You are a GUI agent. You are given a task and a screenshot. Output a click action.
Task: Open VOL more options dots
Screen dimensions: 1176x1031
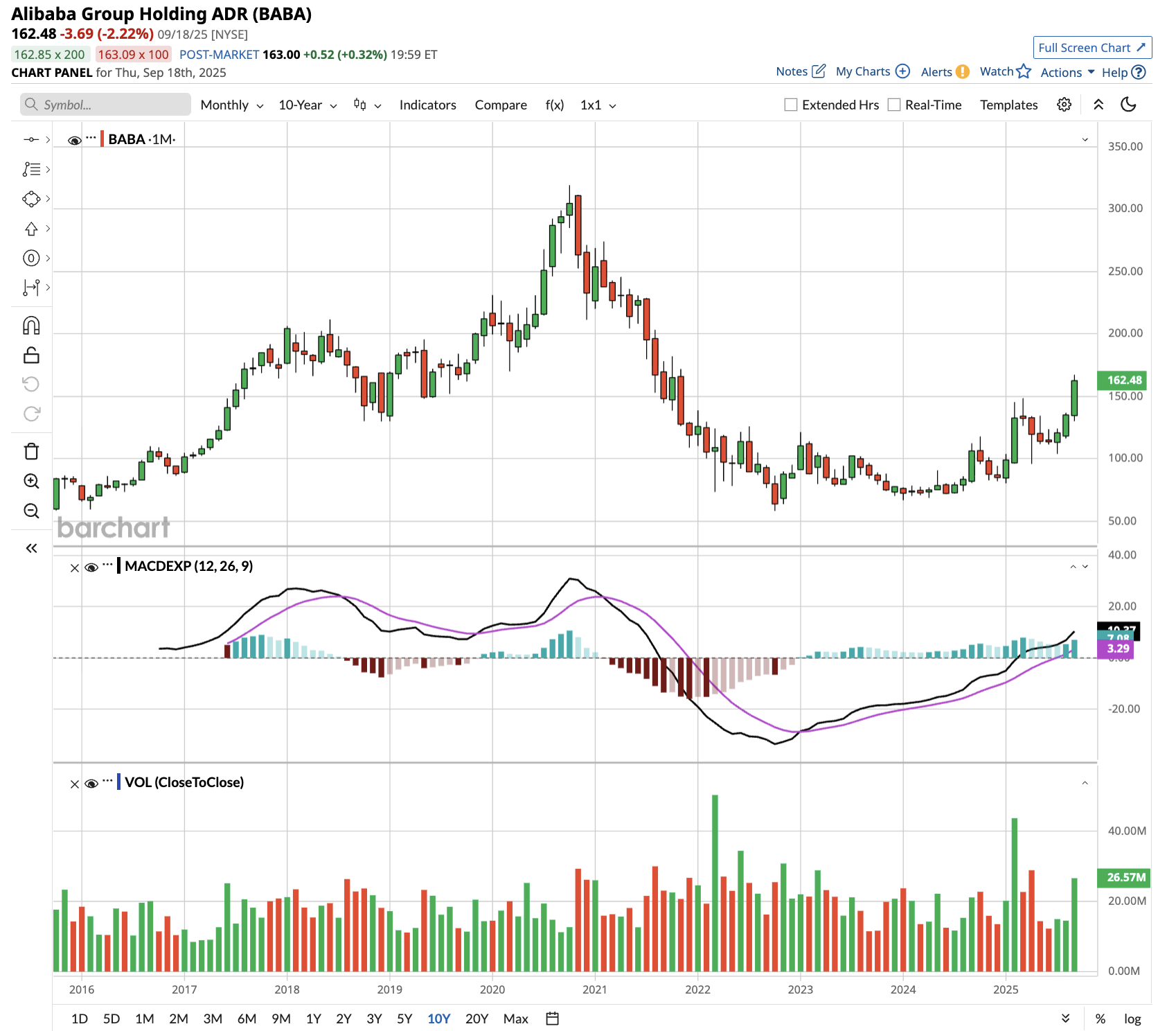point(107,781)
